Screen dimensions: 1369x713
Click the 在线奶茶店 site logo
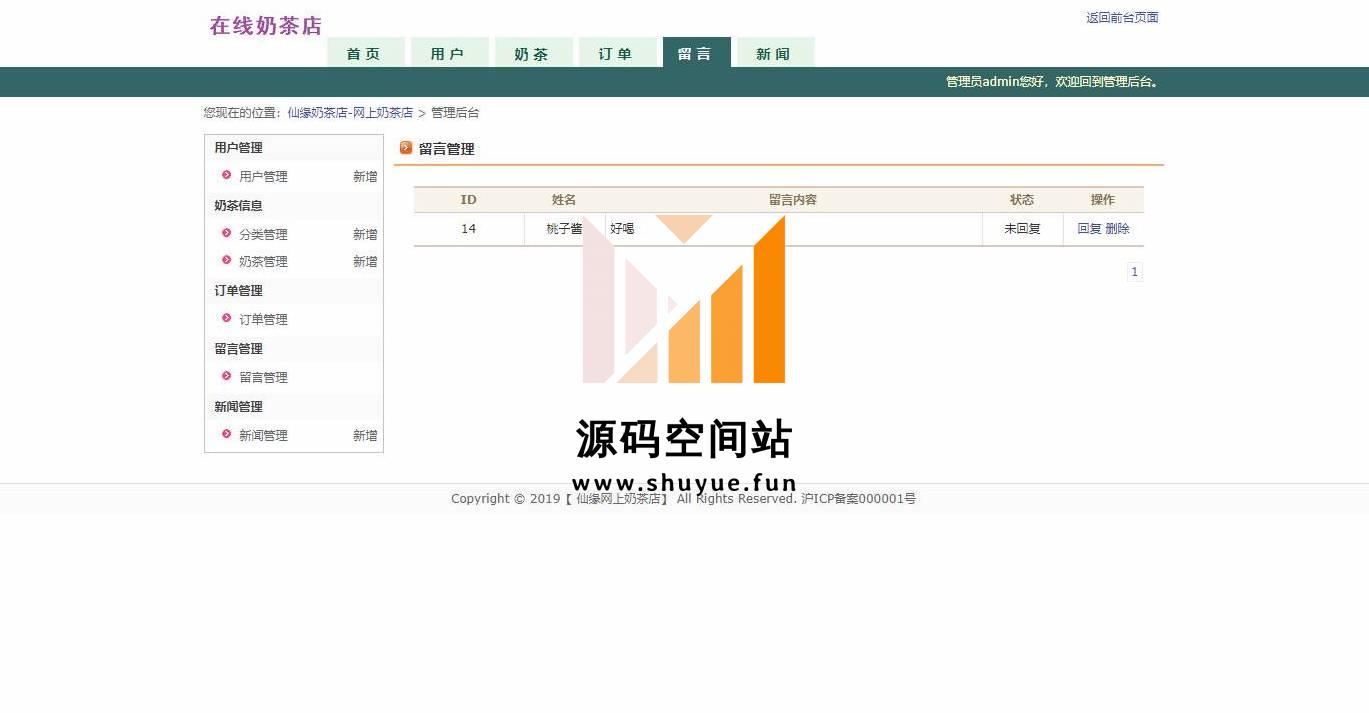tap(266, 26)
